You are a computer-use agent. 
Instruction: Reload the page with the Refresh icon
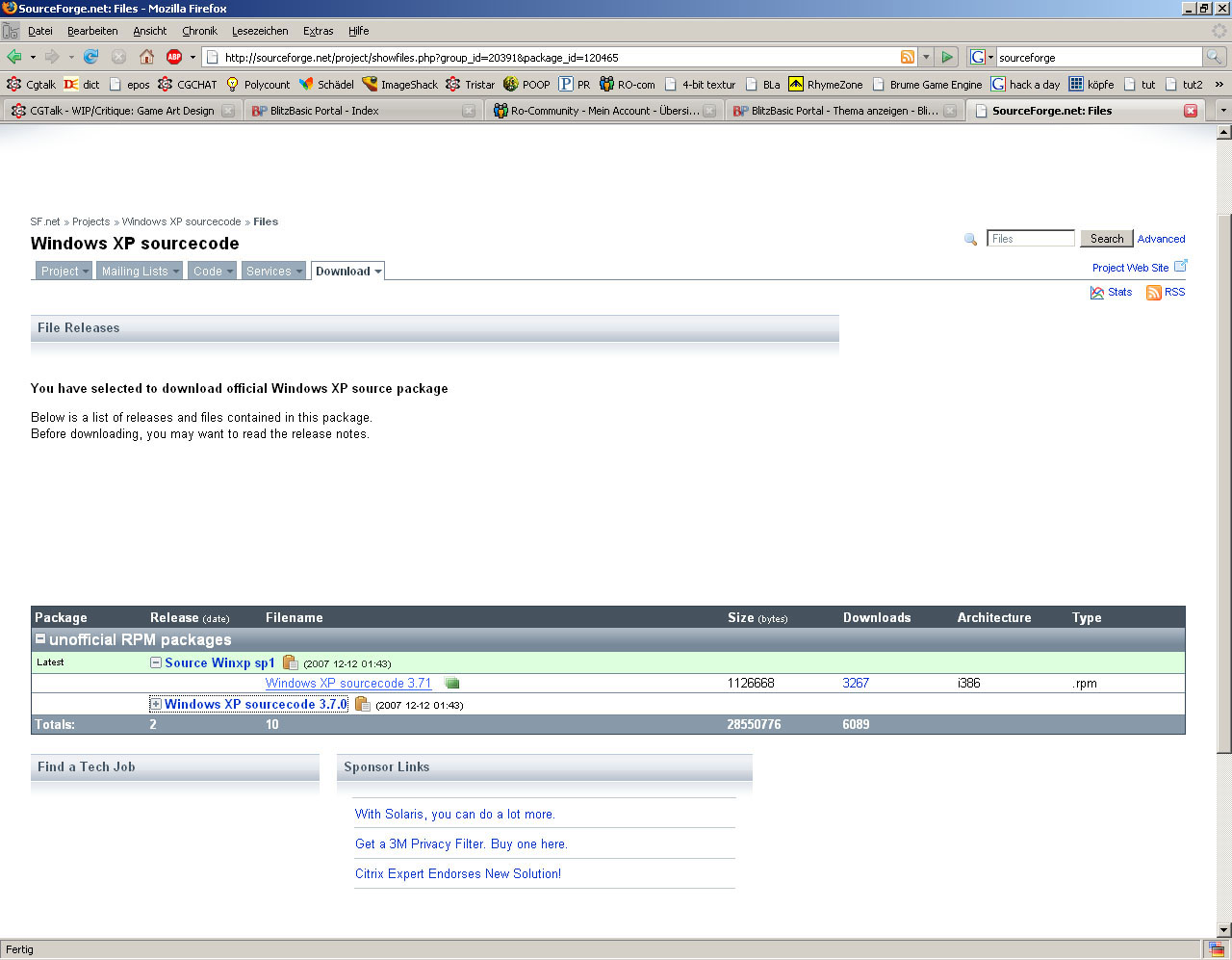[90, 57]
